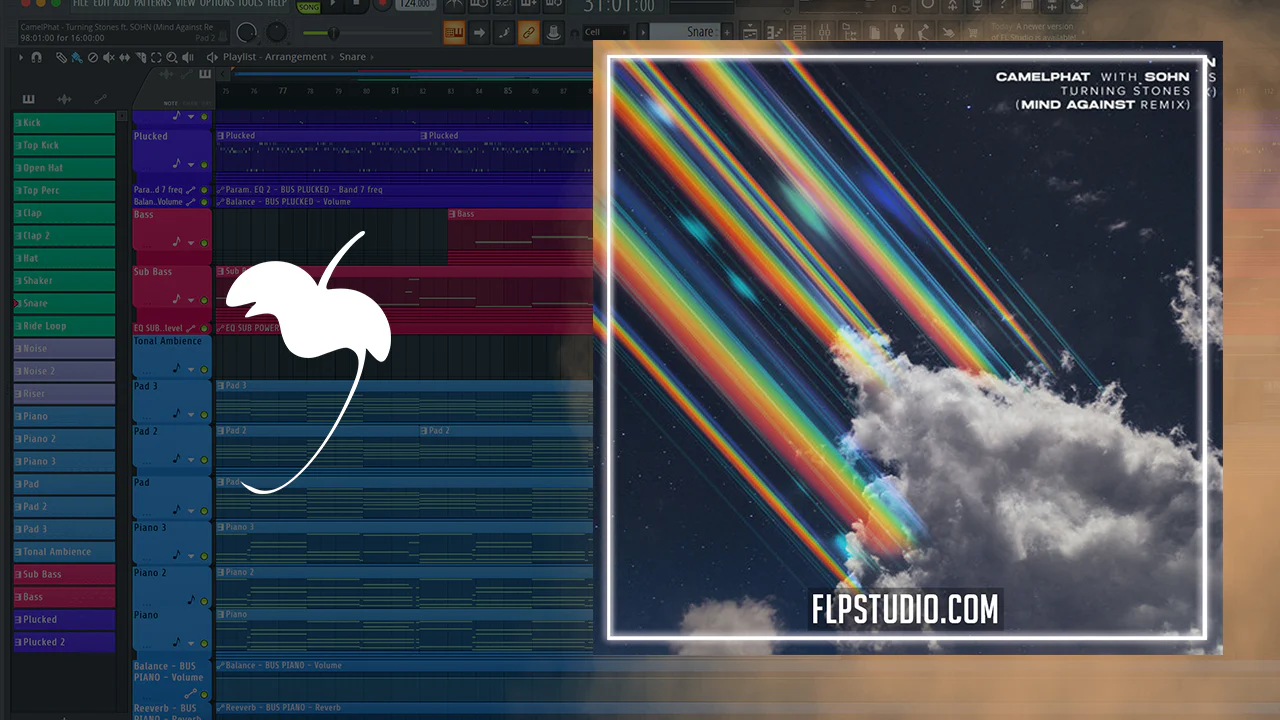Image resolution: width=1280 pixels, height=720 pixels.
Task: Toggle the link chain icon in toolbar
Action: point(528,33)
